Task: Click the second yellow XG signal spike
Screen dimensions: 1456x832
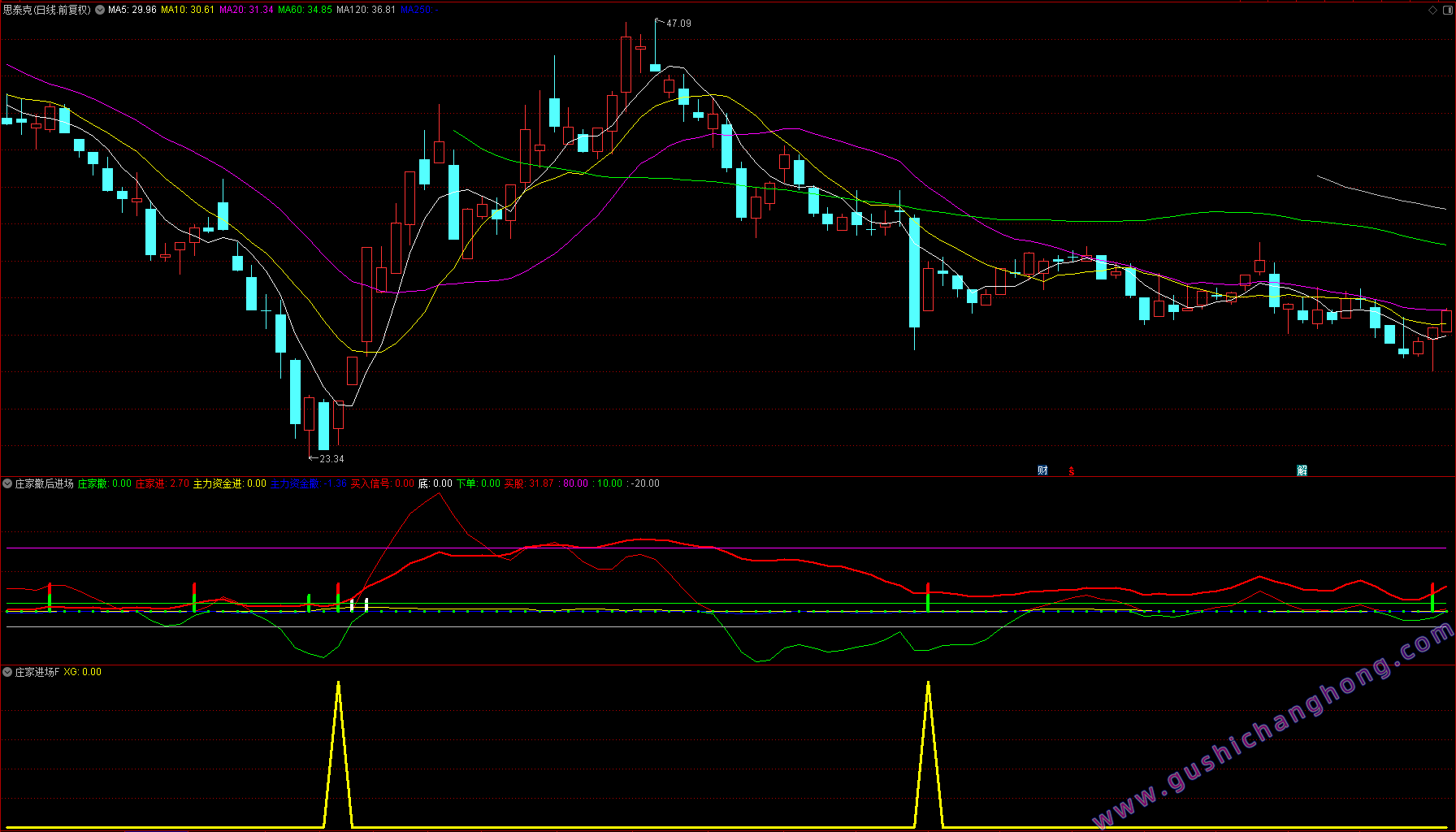Action: (928, 754)
